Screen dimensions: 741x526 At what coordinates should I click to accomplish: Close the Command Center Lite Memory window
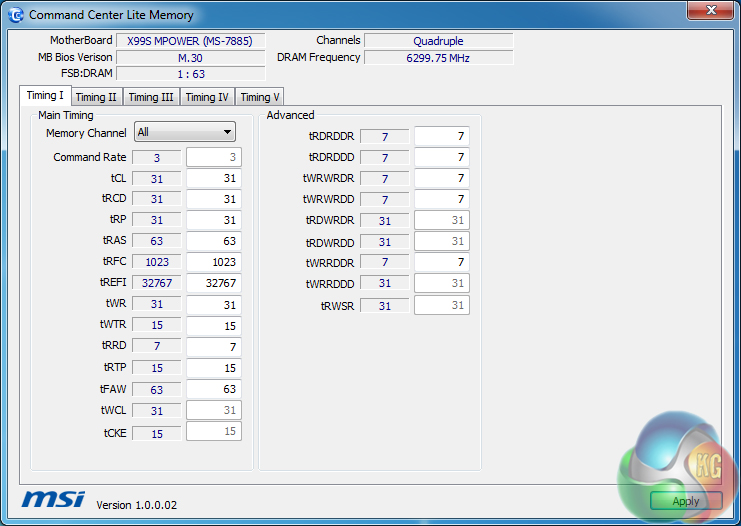click(711, 11)
